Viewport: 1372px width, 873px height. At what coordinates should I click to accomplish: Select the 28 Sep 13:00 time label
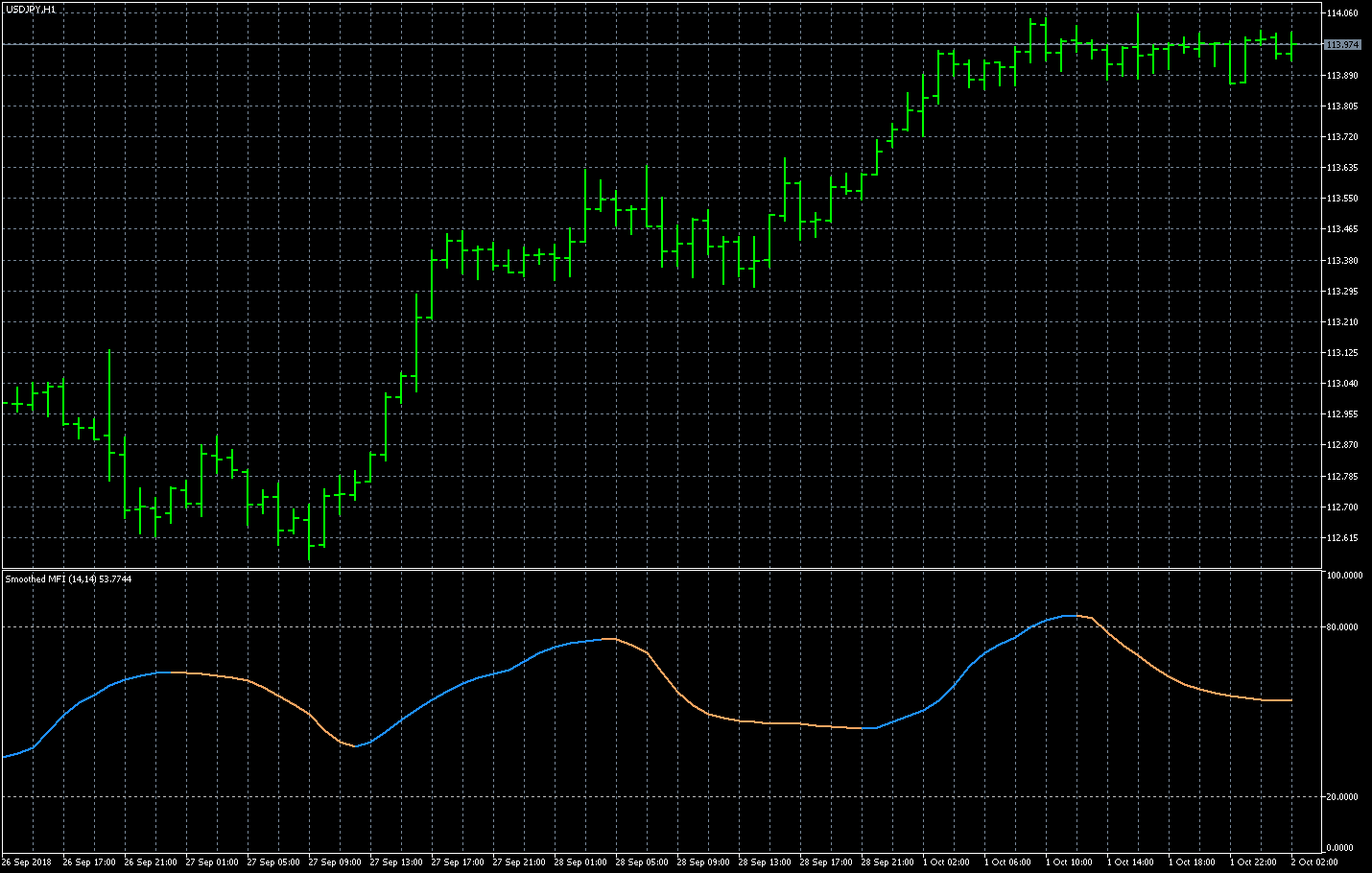pyautogui.click(x=765, y=862)
